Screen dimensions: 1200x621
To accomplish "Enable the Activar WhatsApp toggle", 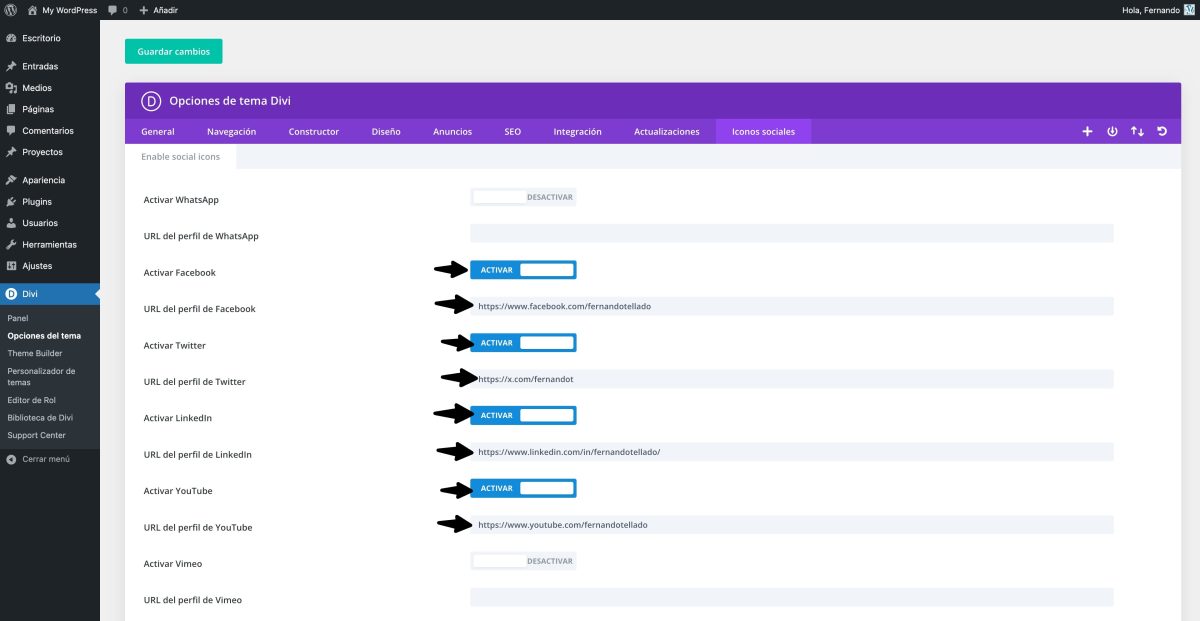I will point(522,196).
